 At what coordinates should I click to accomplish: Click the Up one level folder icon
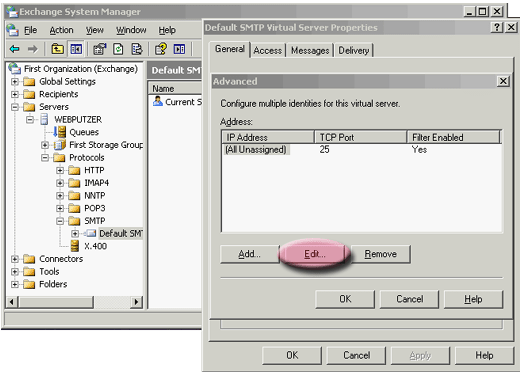coord(57,49)
